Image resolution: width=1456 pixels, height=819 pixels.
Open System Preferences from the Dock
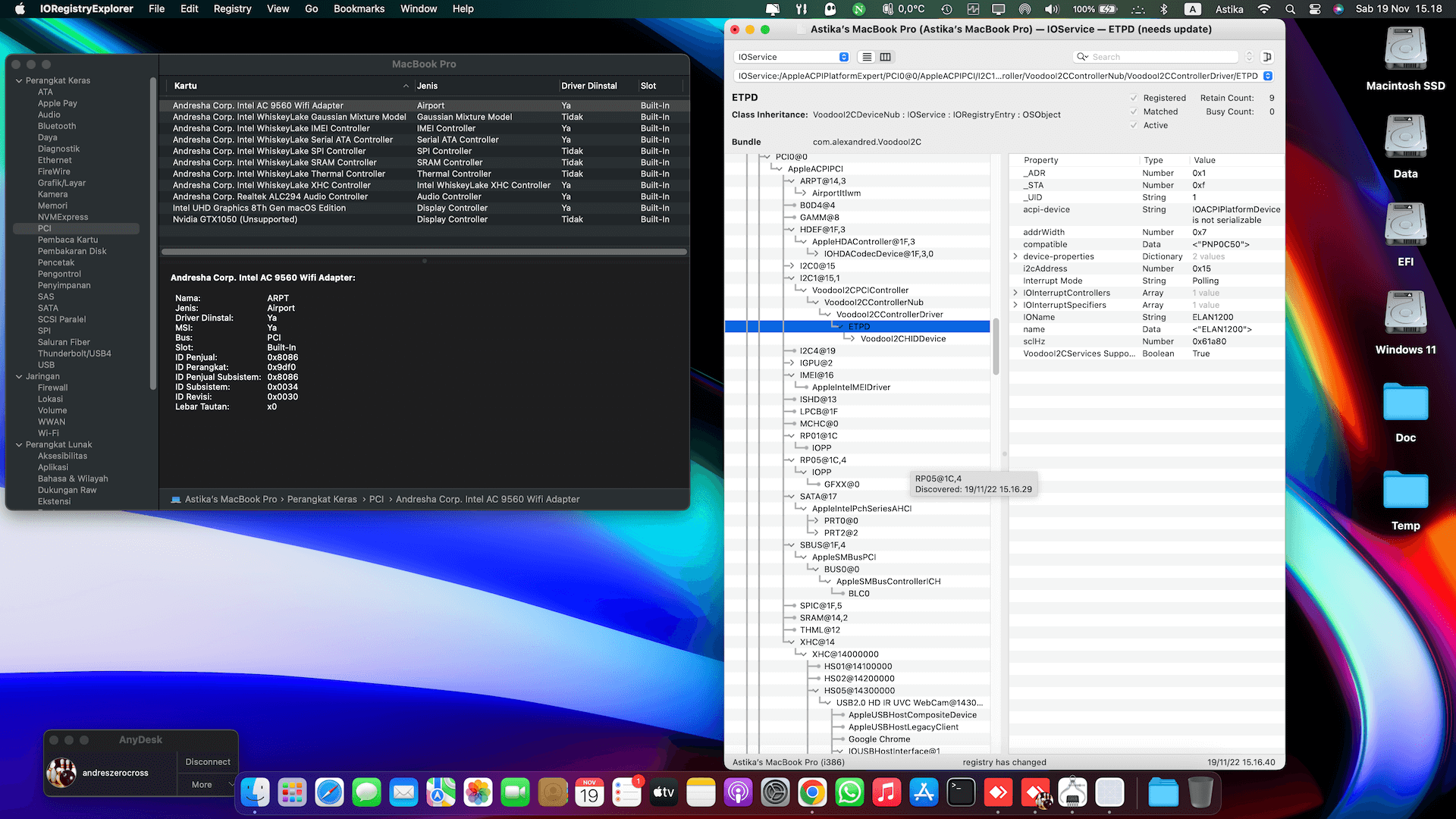[775, 793]
